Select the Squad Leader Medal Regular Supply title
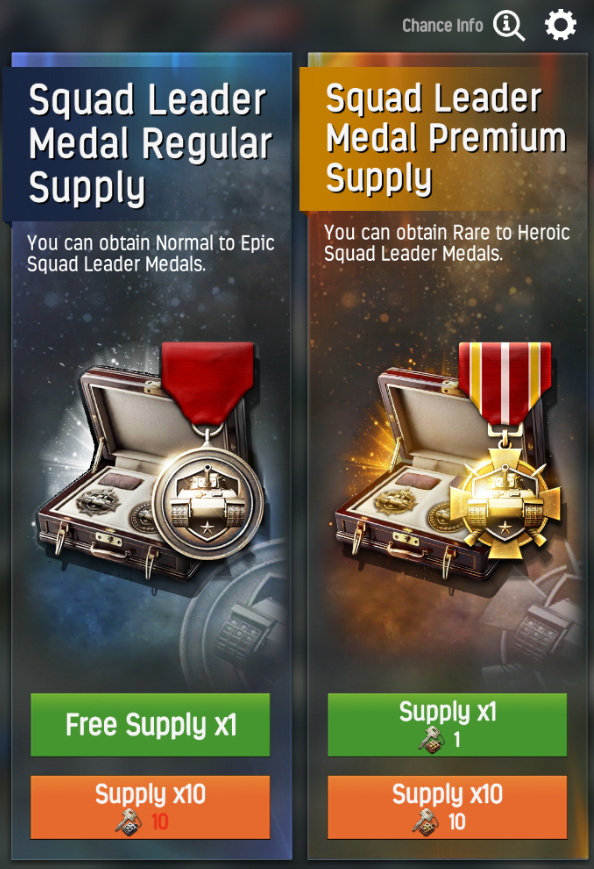This screenshot has height=869, width=594. tap(150, 144)
